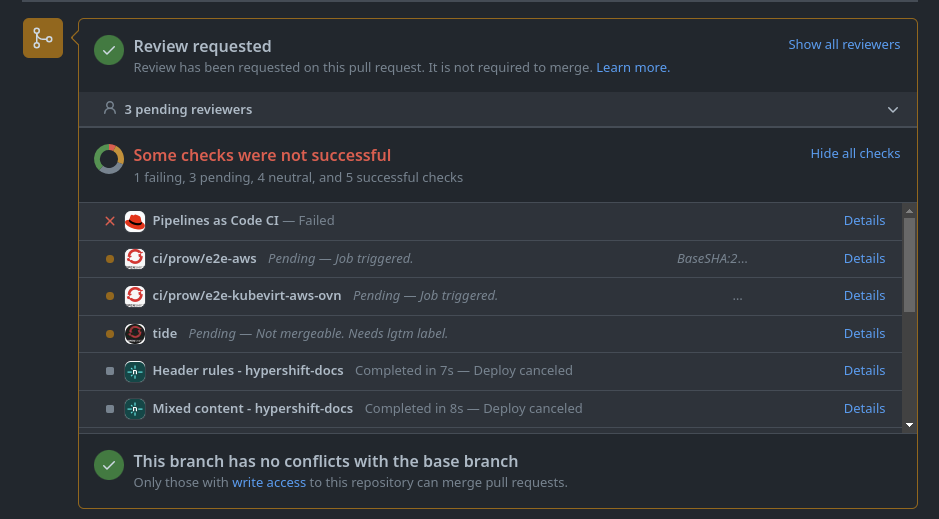Follow the write access link
The width and height of the screenshot is (939, 519).
(x=269, y=483)
